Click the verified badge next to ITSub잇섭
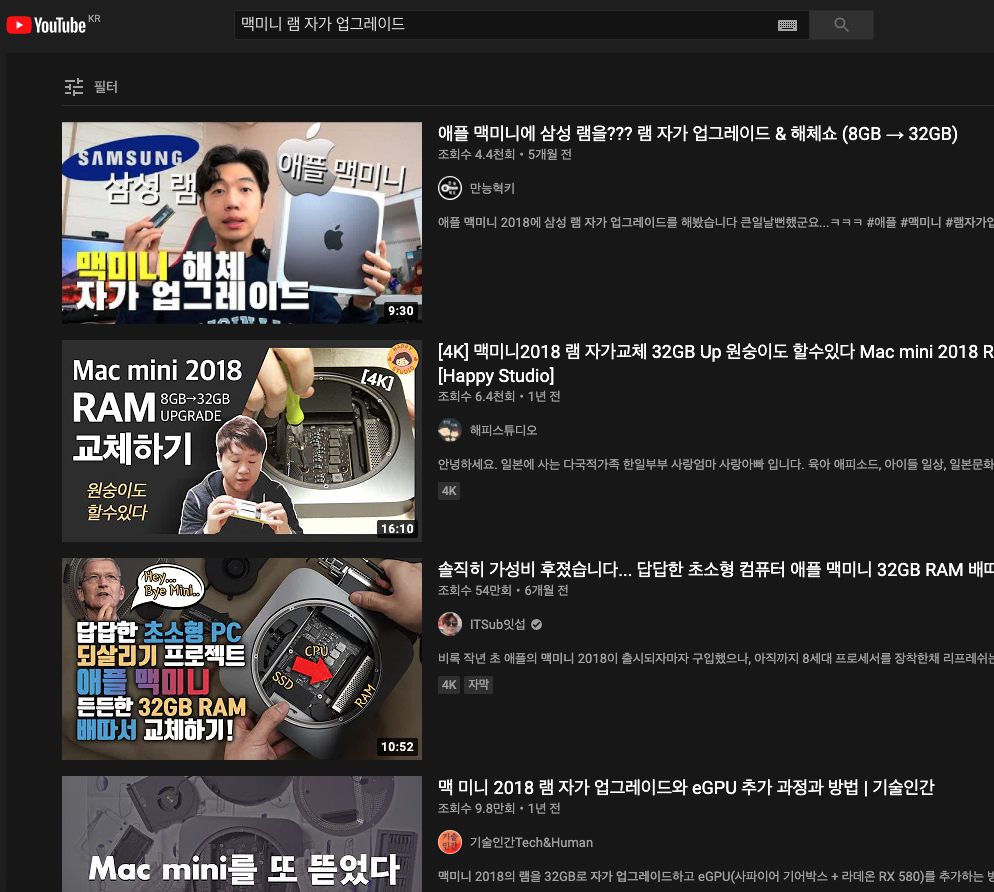The image size is (994, 892). [x=536, y=624]
